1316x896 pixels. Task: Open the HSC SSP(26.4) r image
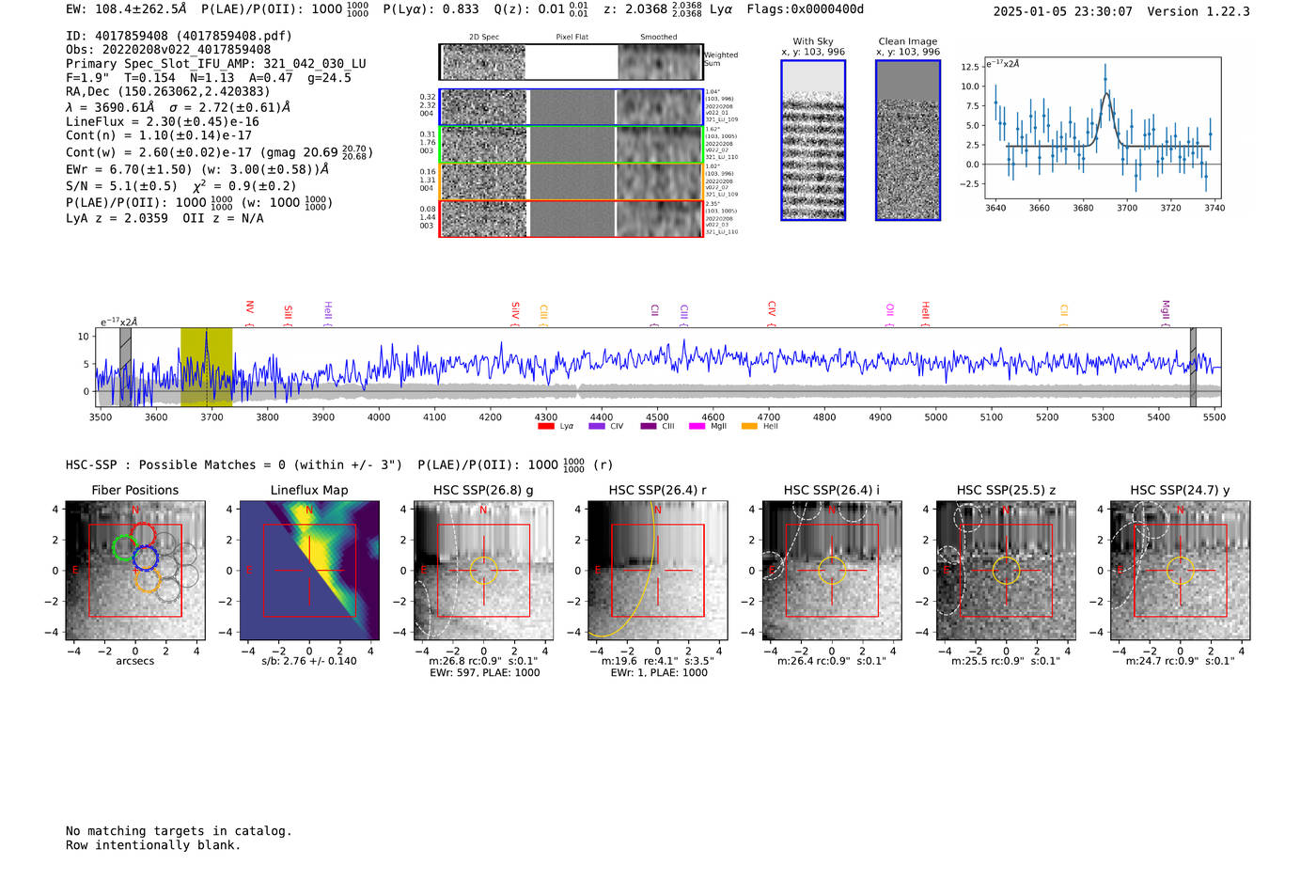tap(657, 571)
